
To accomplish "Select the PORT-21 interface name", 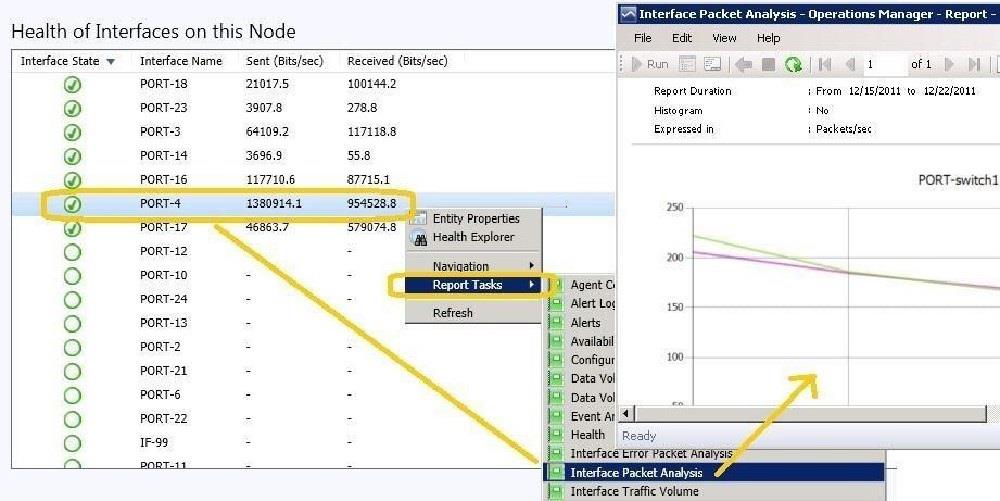I will (x=164, y=371).
